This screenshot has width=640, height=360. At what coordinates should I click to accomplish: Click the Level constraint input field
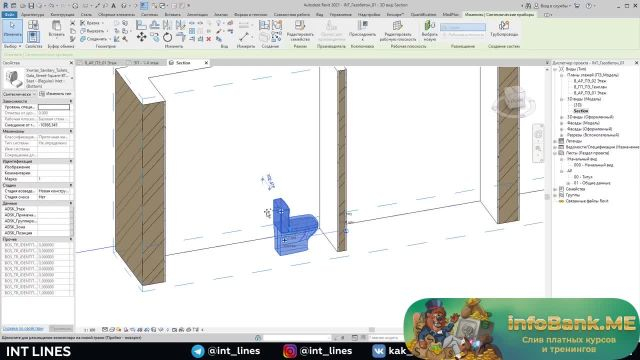[x=54, y=107]
